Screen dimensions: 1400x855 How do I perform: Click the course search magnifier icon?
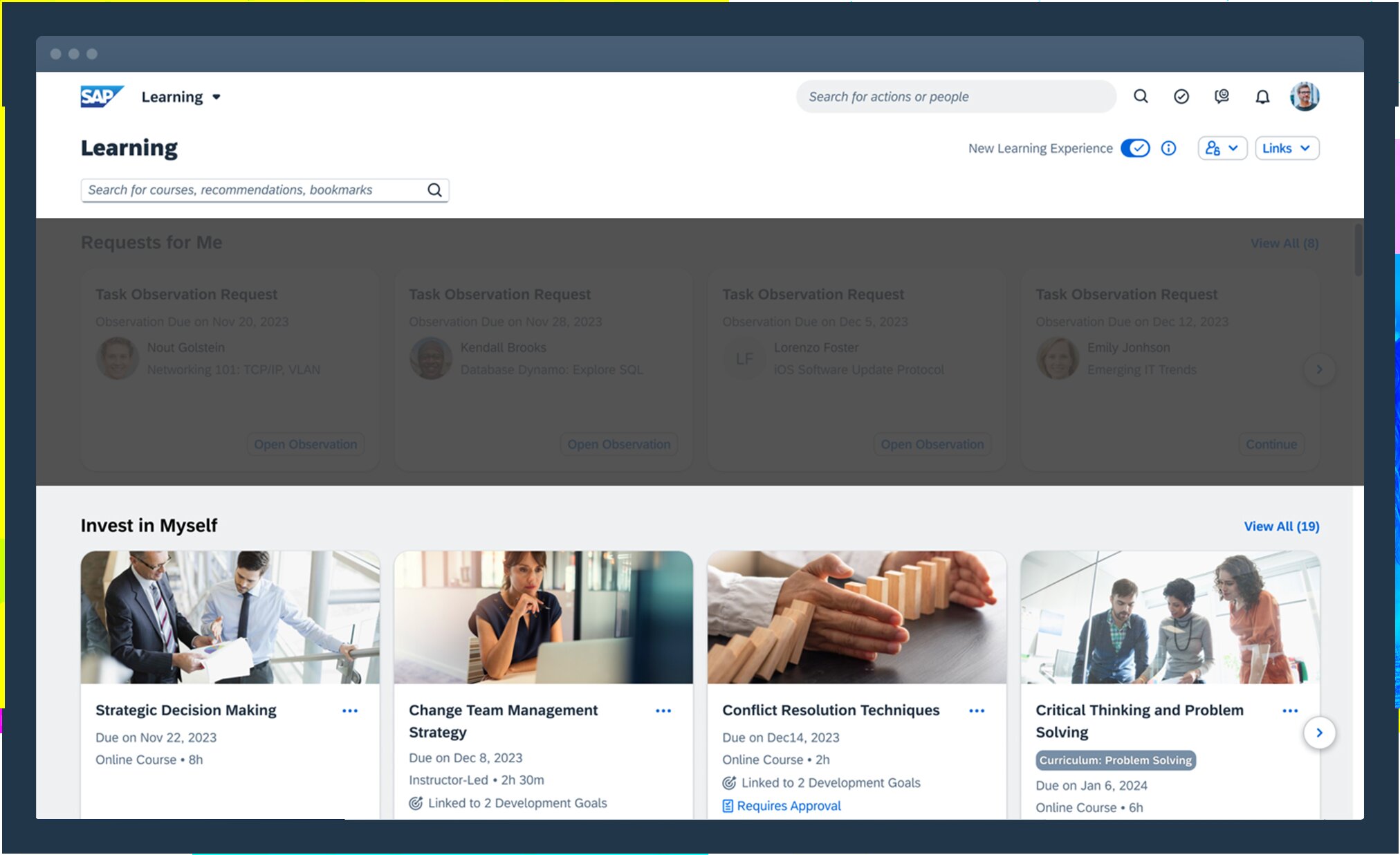pos(434,190)
